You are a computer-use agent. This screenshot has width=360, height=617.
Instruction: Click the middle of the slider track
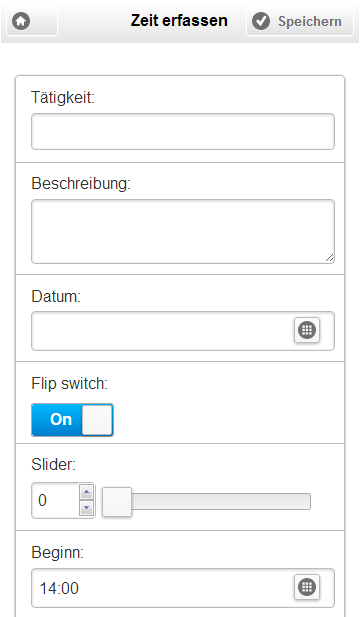point(207,502)
